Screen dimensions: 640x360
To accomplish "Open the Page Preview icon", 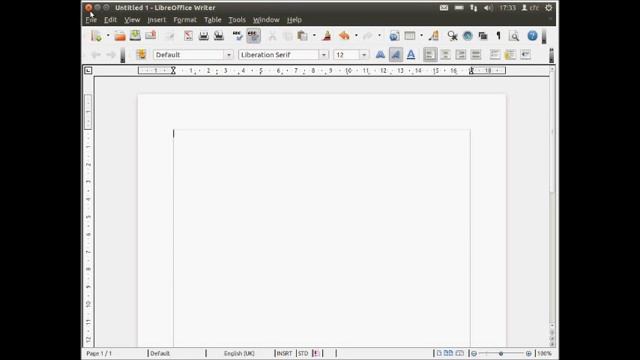I will (x=219, y=36).
